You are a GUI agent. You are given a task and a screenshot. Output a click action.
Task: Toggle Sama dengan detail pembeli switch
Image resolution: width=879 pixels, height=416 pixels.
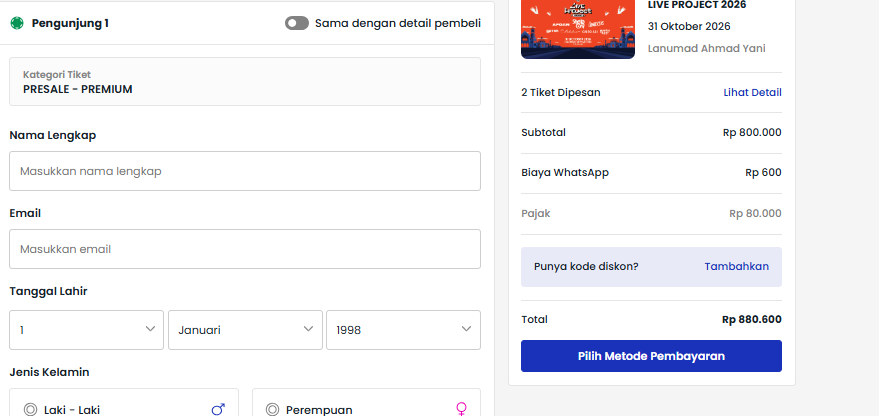pyautogui.click(x=297, y=23)
